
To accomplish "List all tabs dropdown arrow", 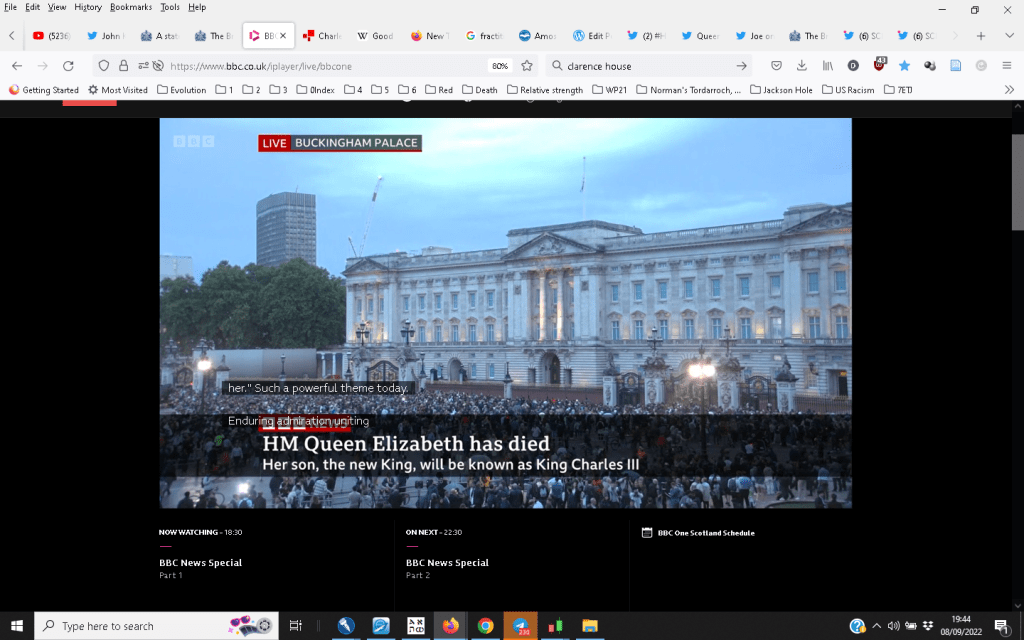I will click(1007, 36).
